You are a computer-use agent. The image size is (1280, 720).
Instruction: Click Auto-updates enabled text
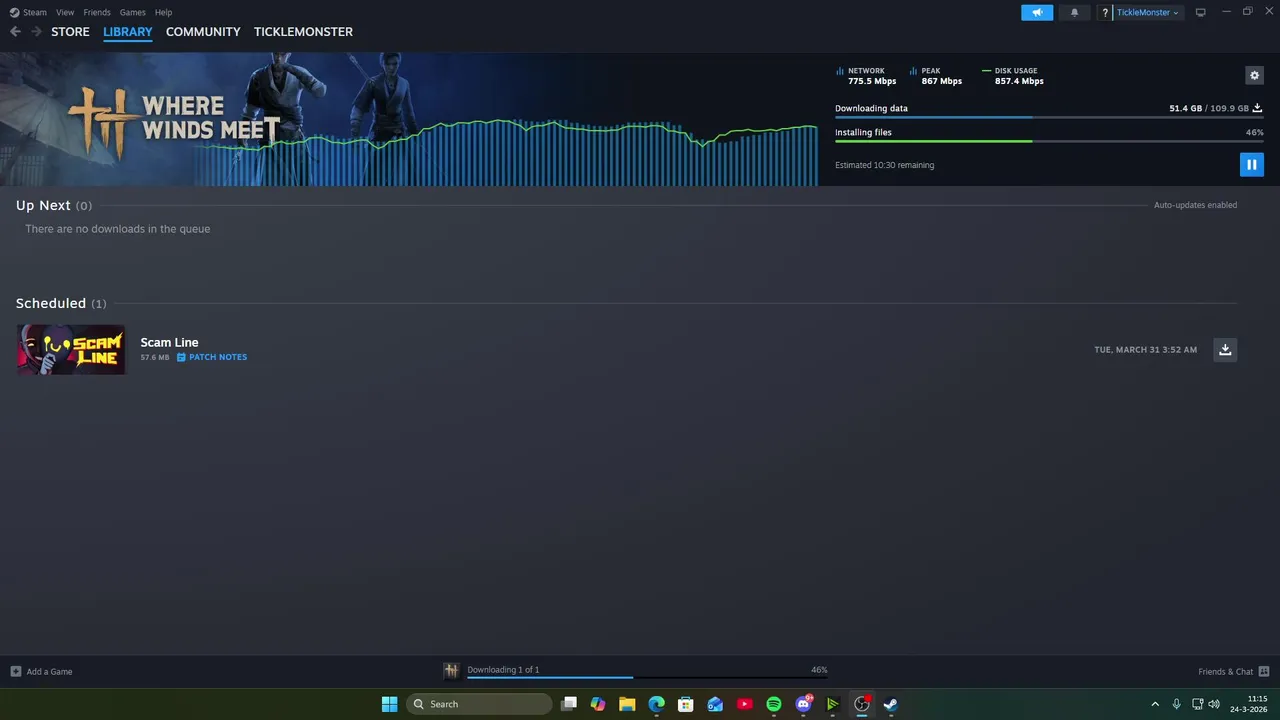tap(1195, 205)
